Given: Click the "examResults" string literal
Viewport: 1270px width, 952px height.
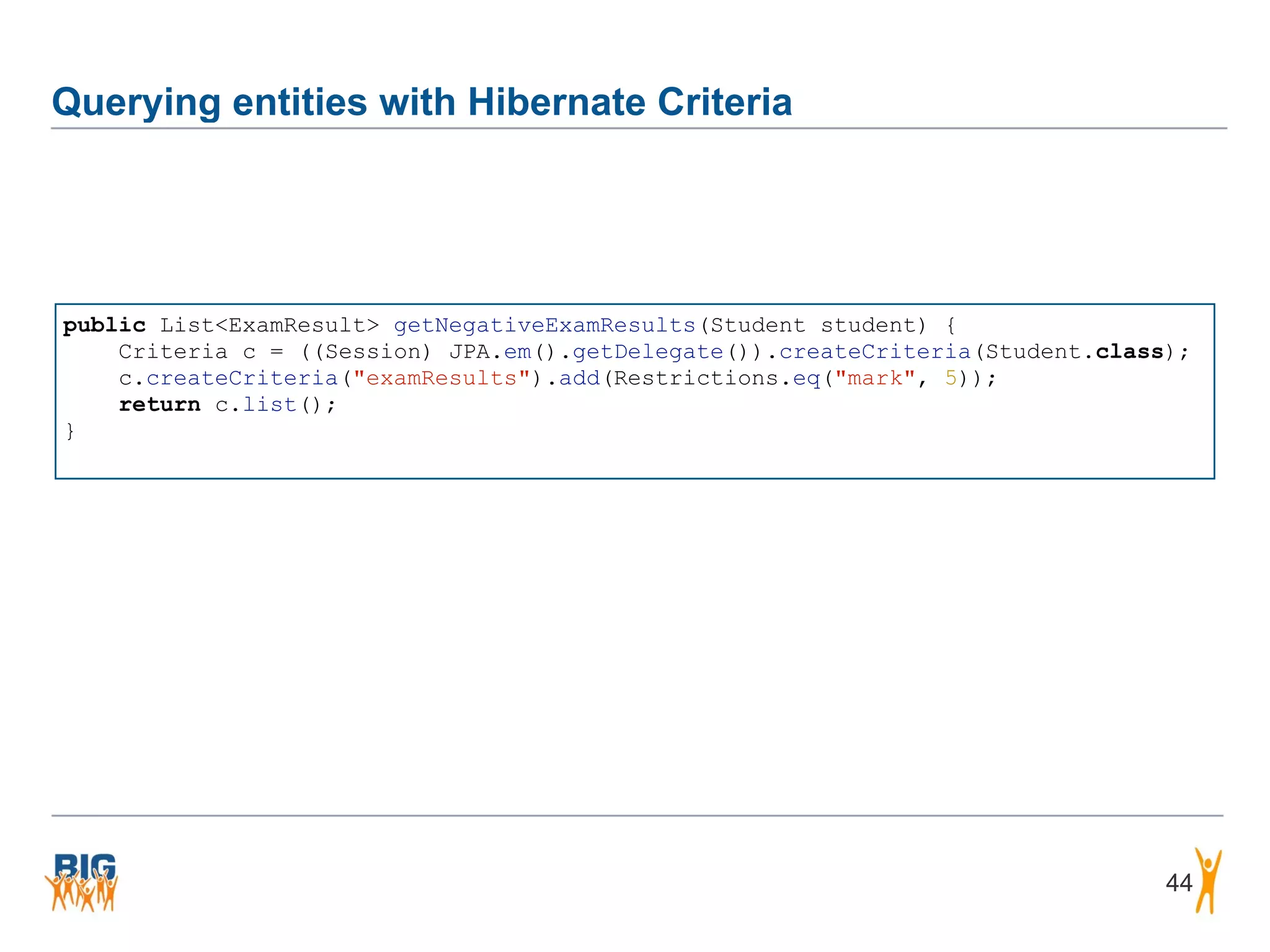Looking at the screenshot, I should 442,378.
